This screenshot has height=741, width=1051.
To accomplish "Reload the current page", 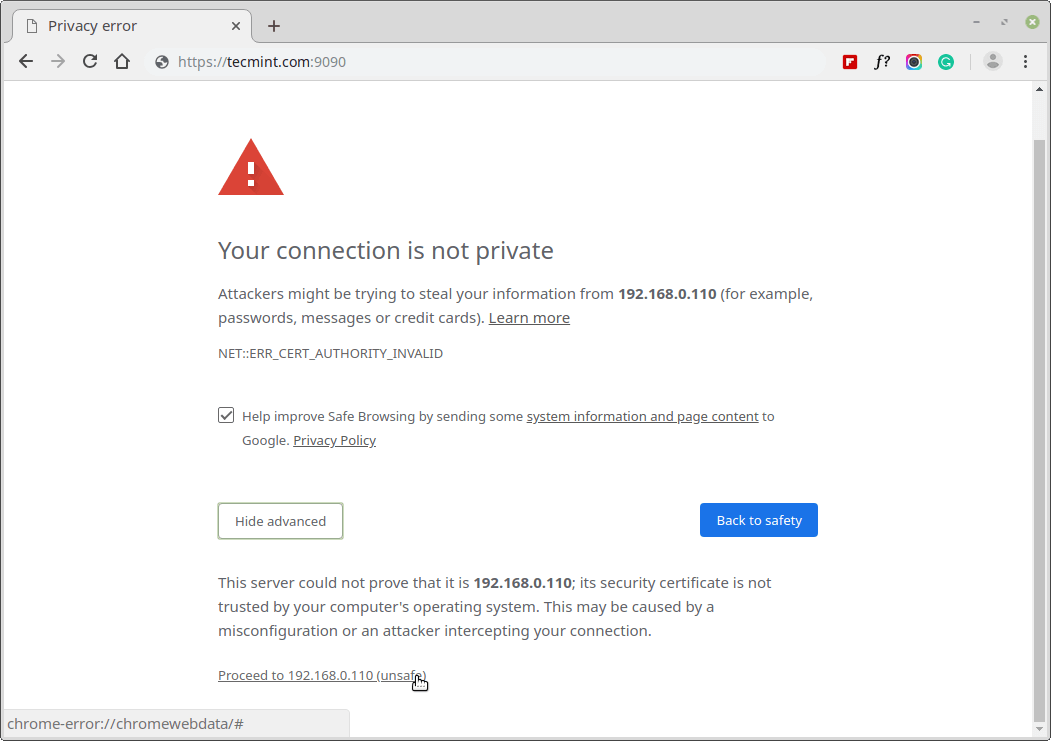I will point(90,62).
